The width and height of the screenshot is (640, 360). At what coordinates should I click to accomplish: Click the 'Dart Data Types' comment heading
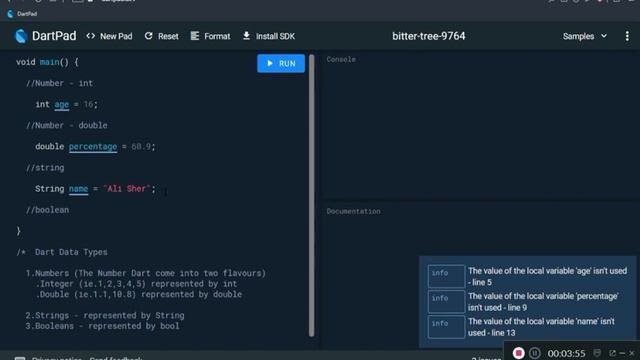pos(71,252)
